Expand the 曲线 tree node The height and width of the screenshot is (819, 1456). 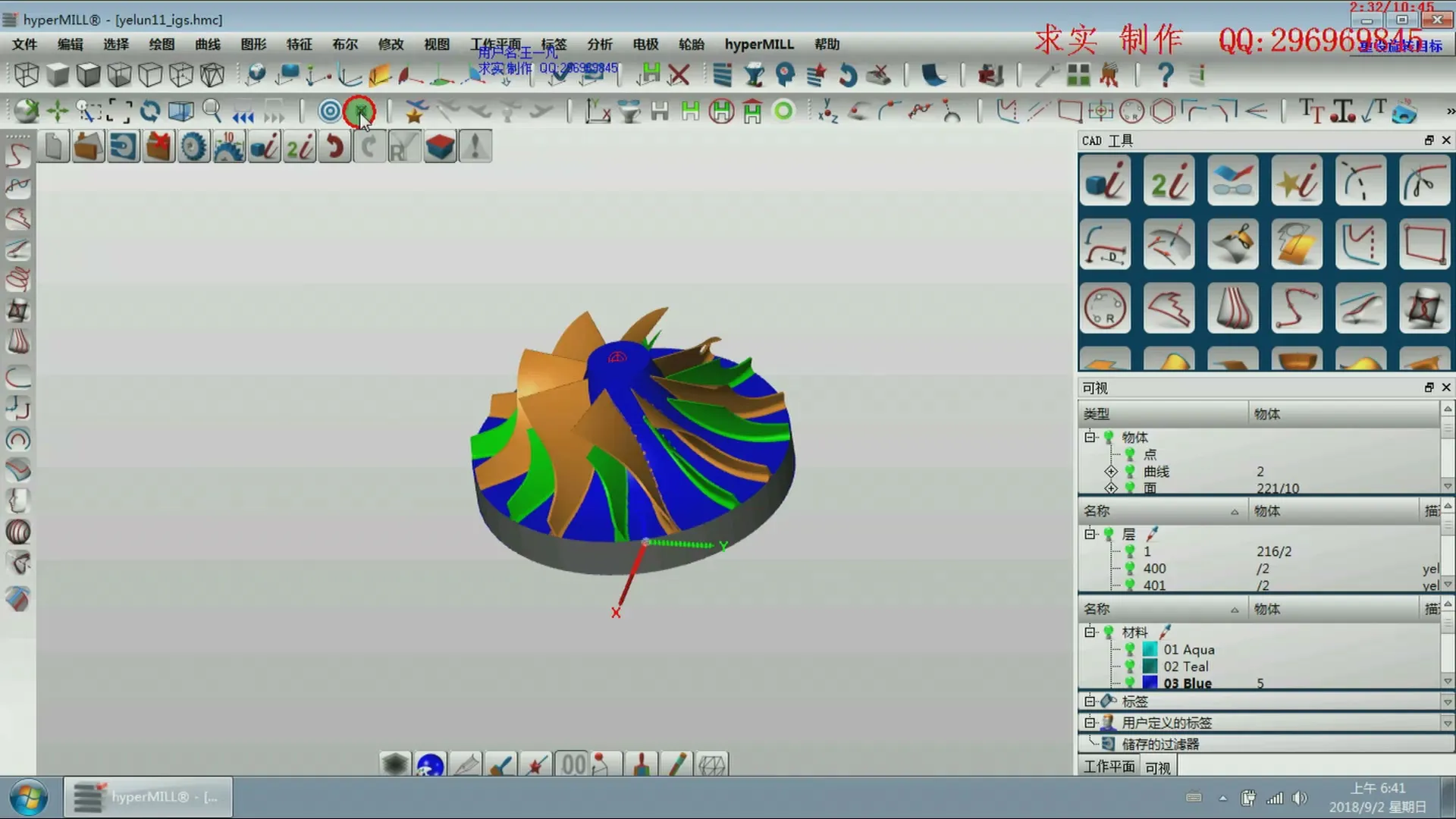[1111, 472]
